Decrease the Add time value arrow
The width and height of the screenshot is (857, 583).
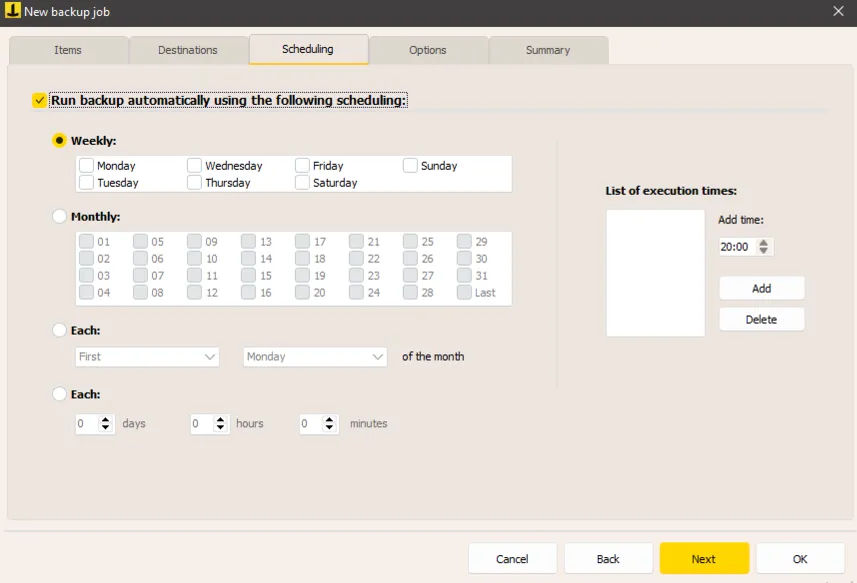pos(764,251)
